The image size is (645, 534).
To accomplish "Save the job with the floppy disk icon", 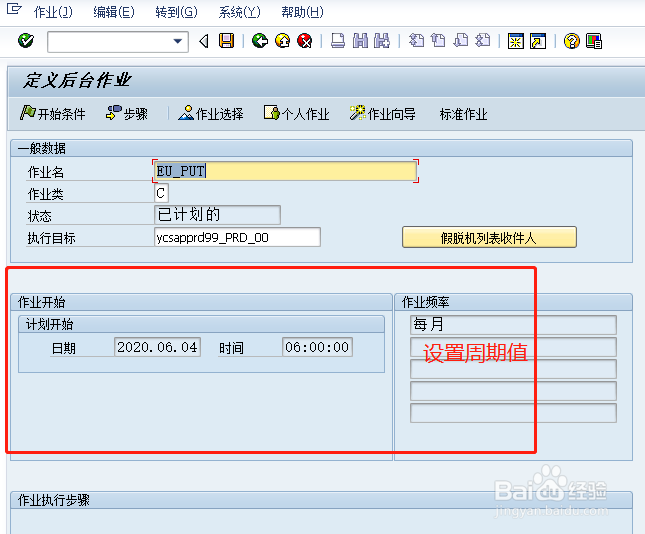I will (226, 41).
